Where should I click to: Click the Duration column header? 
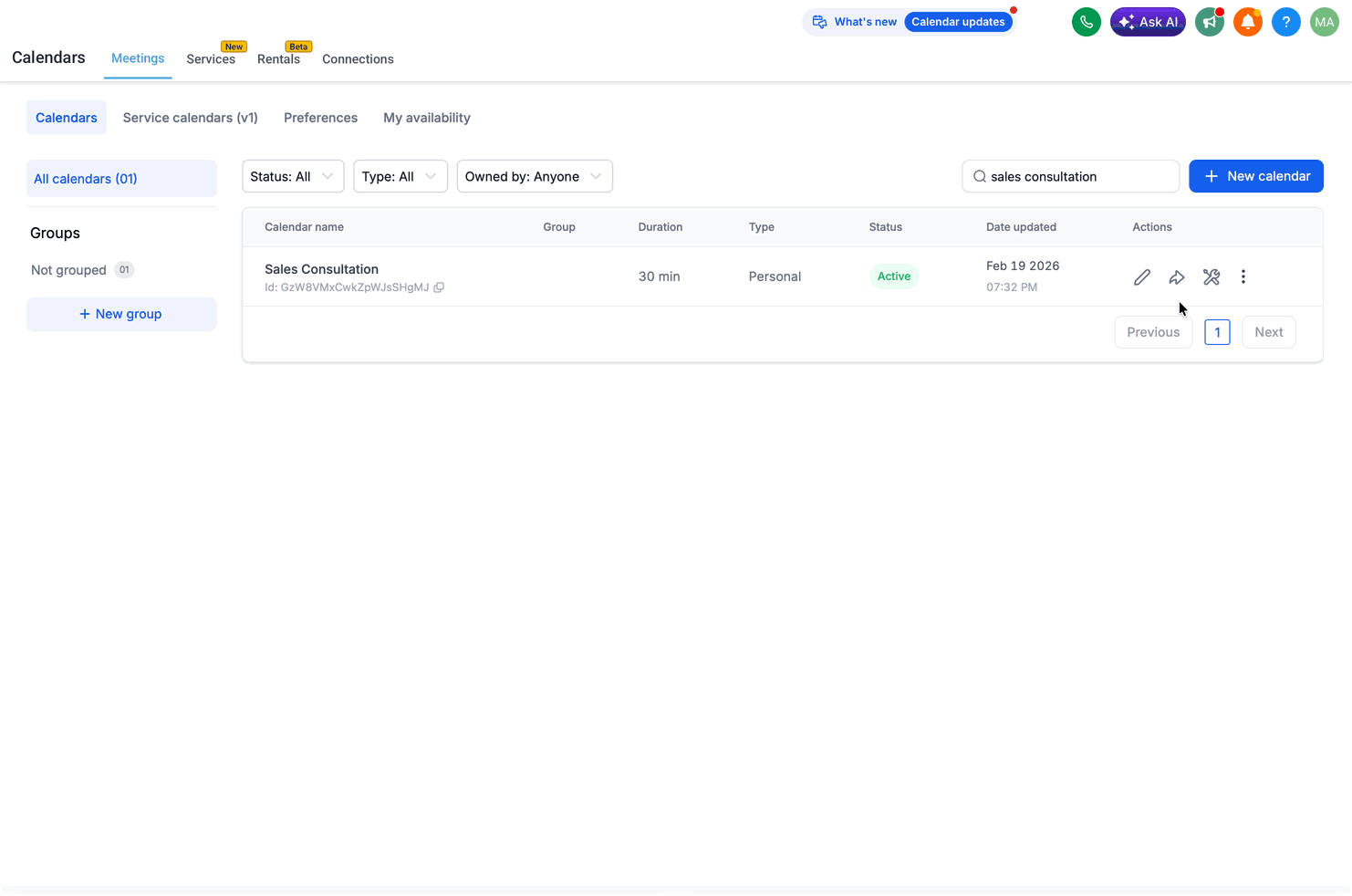tap(660, 227)
